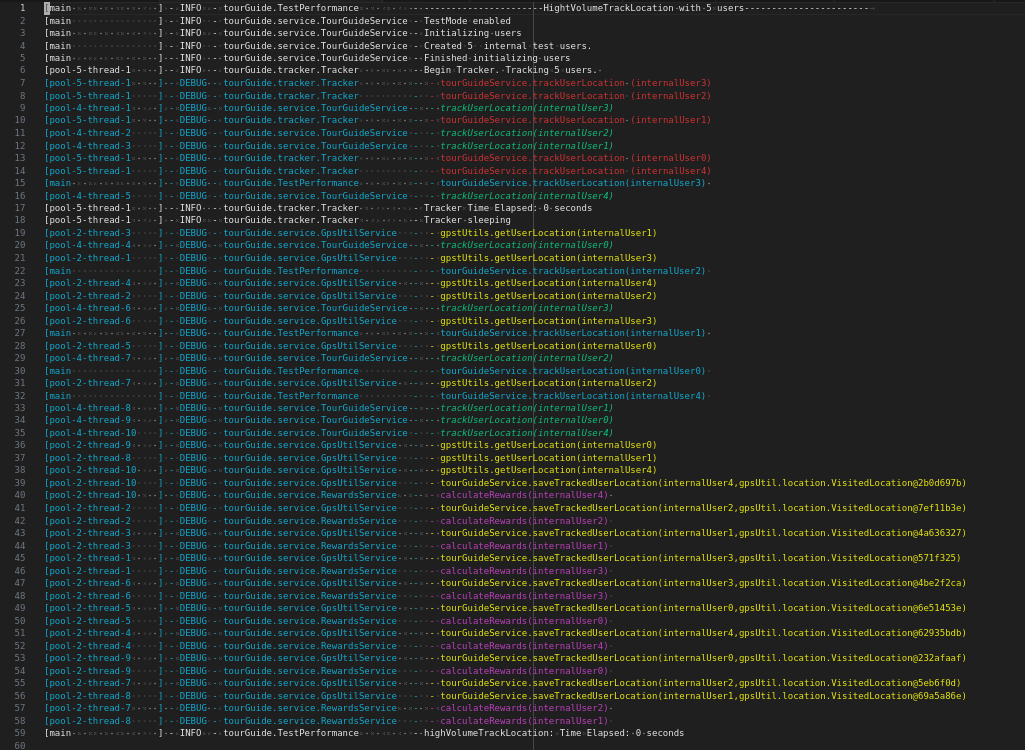
Task: Click 'tourGuideService.trackUserLocation(internalUser4)' on line 32
Action: pos(573,396)
